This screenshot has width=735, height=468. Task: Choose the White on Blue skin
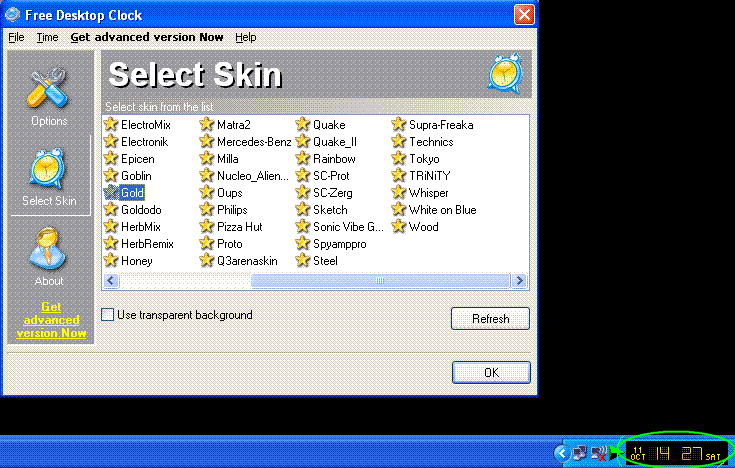[442, 210]
